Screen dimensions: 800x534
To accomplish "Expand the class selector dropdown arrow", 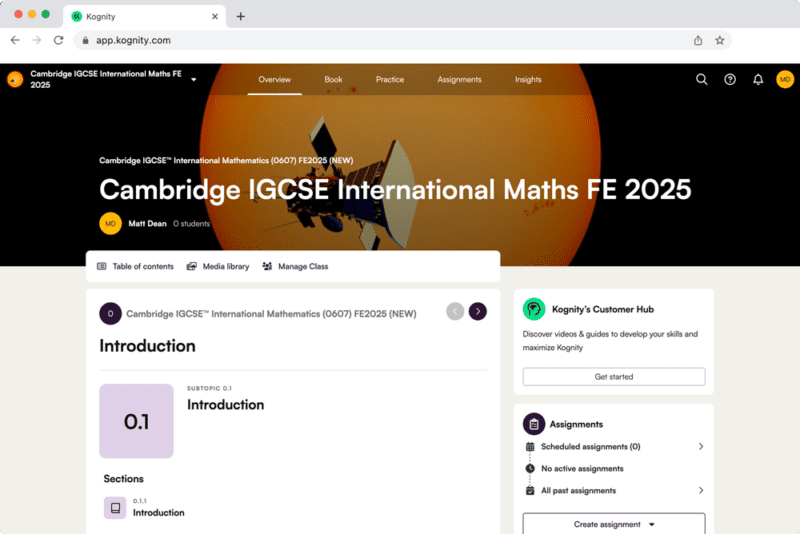I will (194, 79).
